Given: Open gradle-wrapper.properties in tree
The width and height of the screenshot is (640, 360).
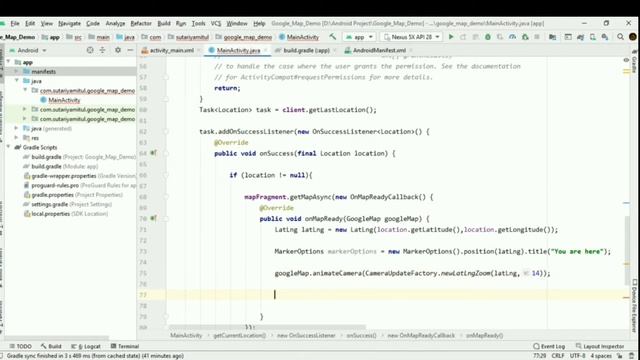Looking at the screenshot, I should (80, 176).
